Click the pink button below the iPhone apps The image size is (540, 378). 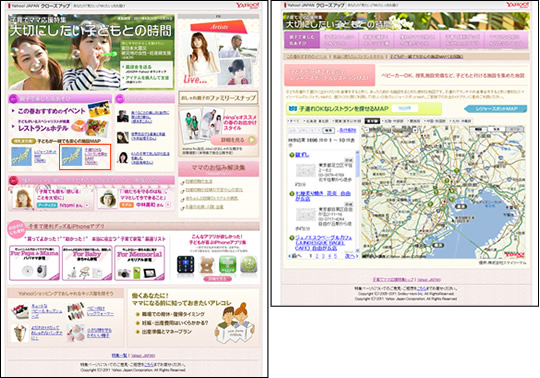click(218, 279)
